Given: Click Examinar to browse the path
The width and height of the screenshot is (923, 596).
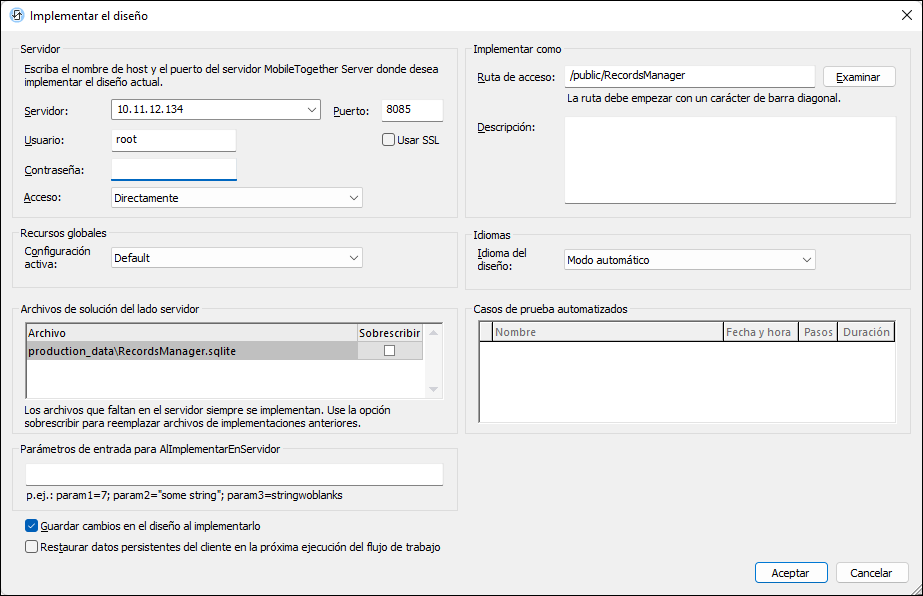Looking at the screenshot, I should coord(858,77).
